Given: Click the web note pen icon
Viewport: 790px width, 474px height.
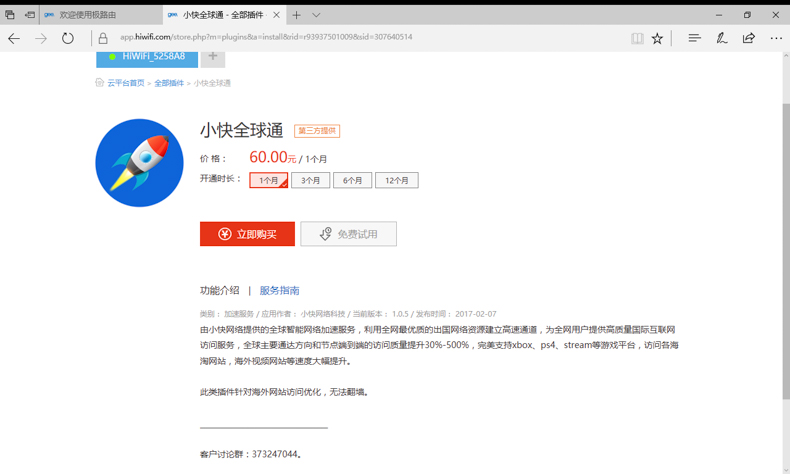Looking at the screenshot, I should click(721, 38).
